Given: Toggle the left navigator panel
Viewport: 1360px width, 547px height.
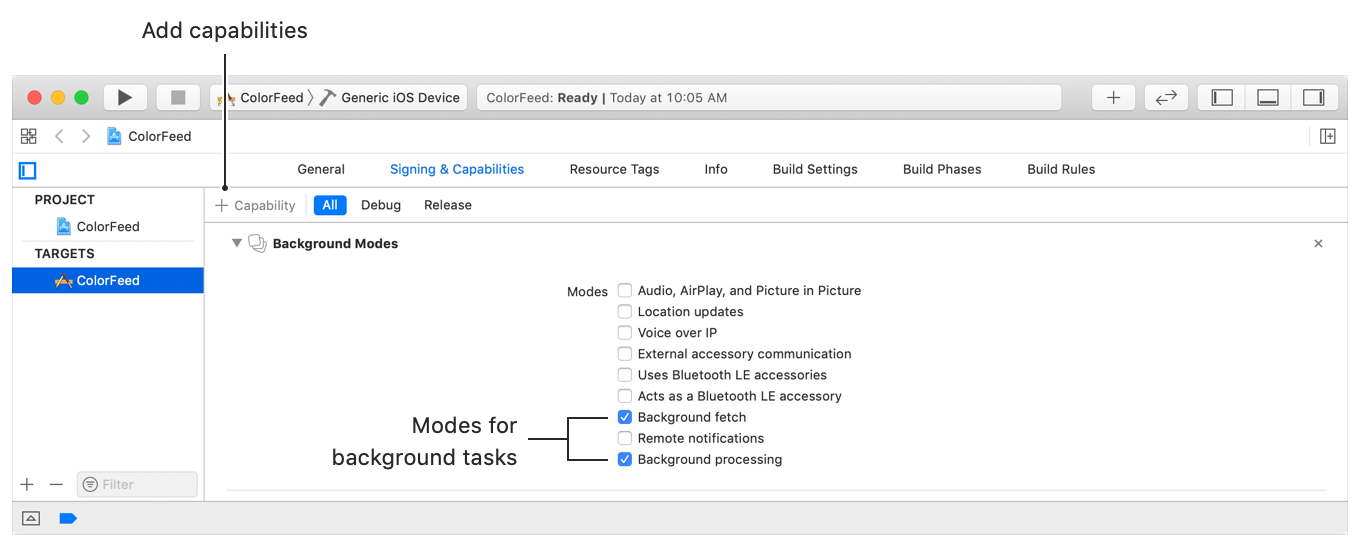Looking at the screenshot, I should (x=1222, y=97).
